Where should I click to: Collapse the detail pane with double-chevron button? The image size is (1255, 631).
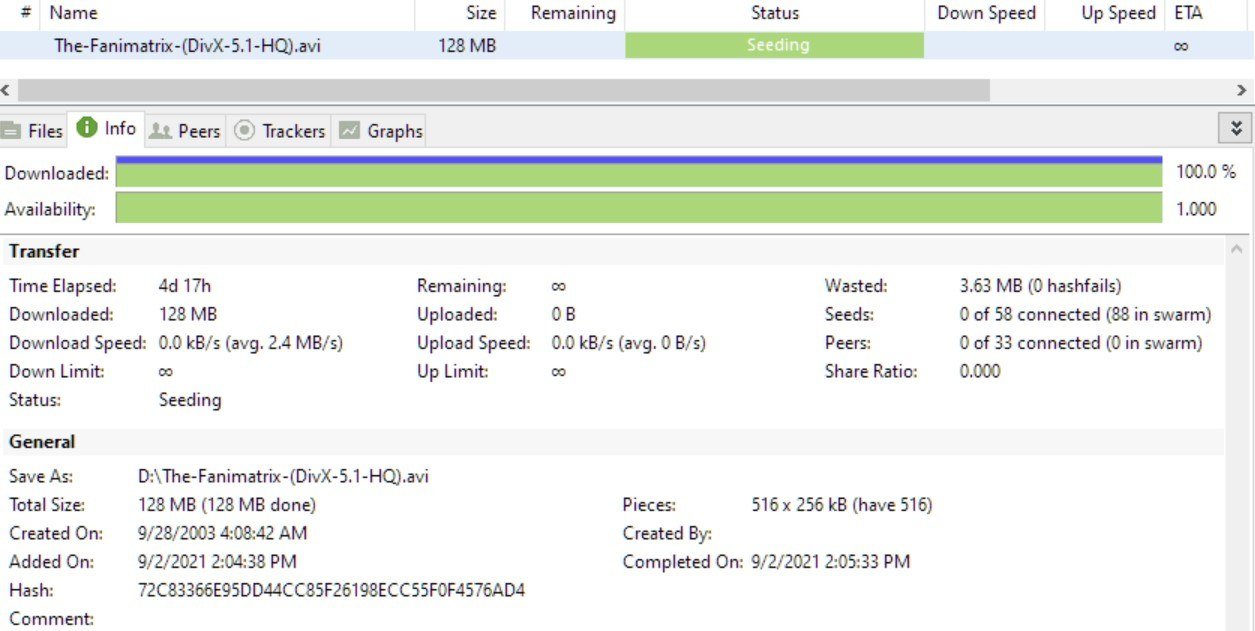tap(1236, 129)
